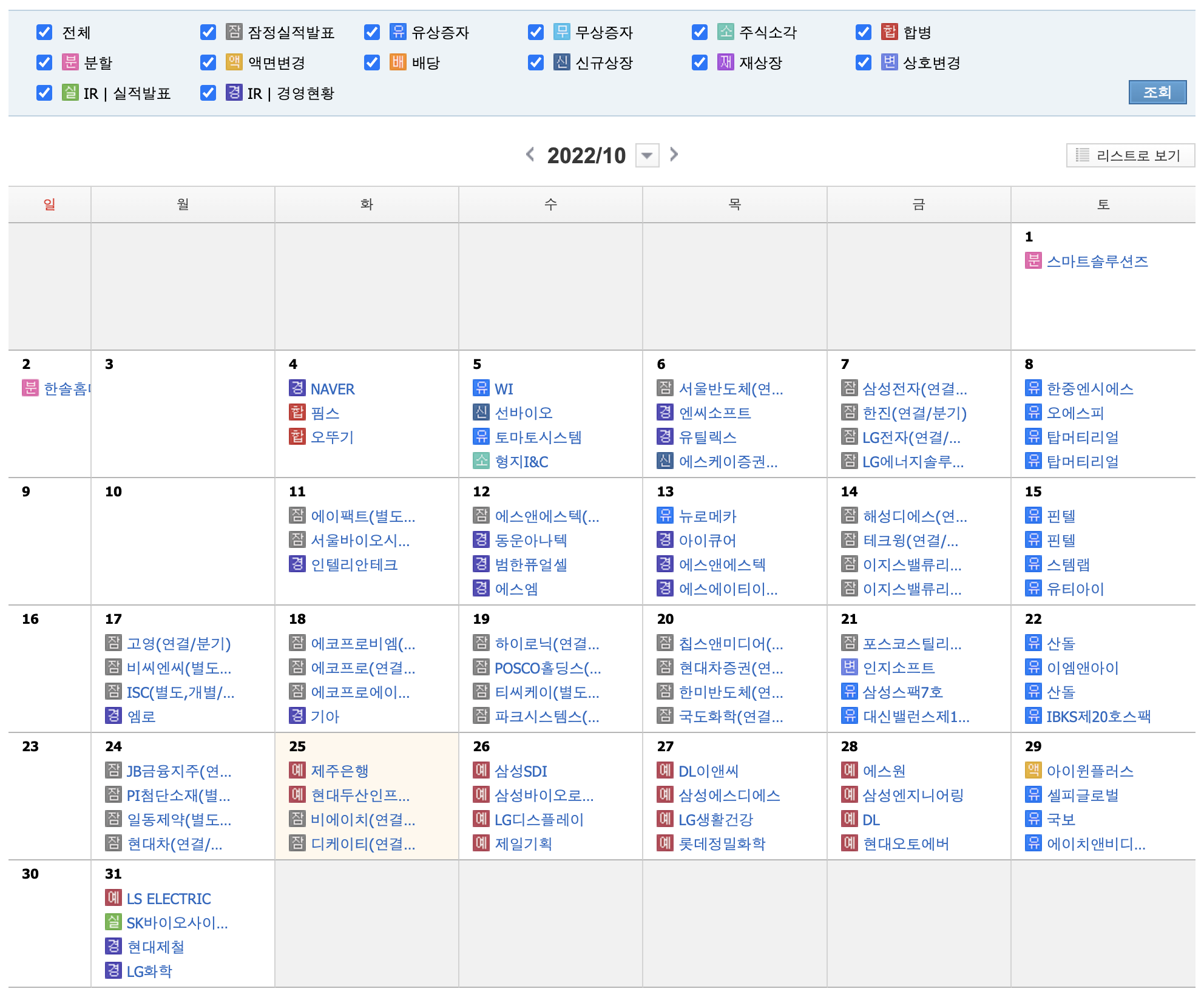1204x1000 pixels.
Task: Click the 상호변경 icon next to 인지소프트
Action: [x=849, y=667]
